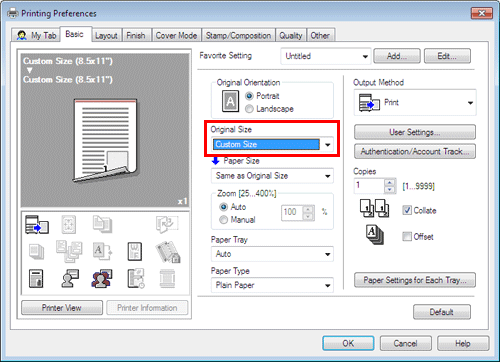Expand the Output Method Print dropdown
Image resolution: width=500 pixels, height=362 pixels.
[x=415, y=103]
